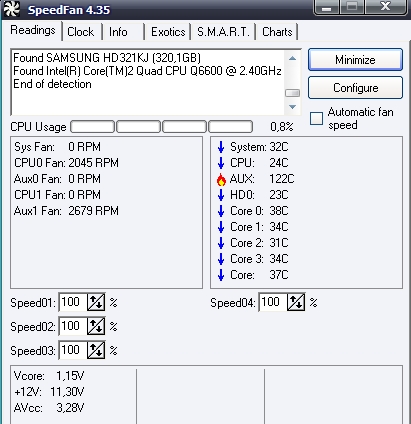Open the Charts tab
Screen dimensions: 411x424
tap(277, 32)
